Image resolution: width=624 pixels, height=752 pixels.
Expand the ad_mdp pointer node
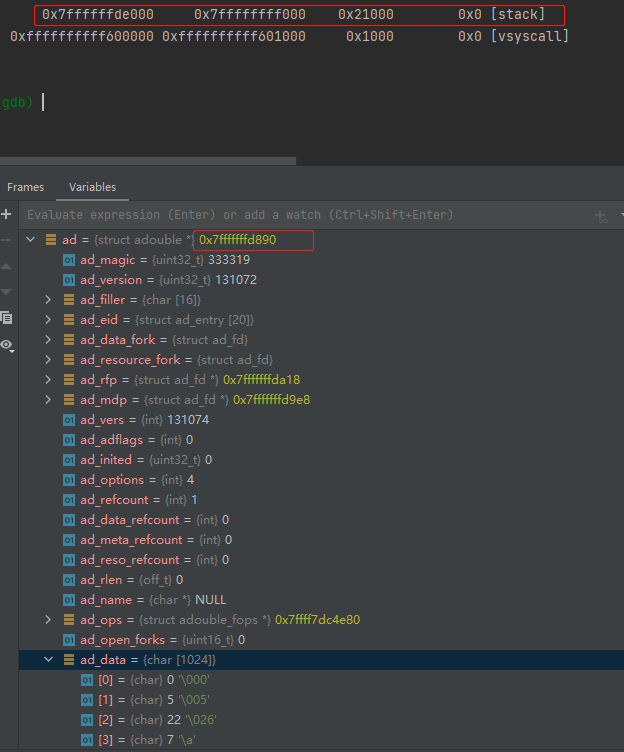coord(48,400)
